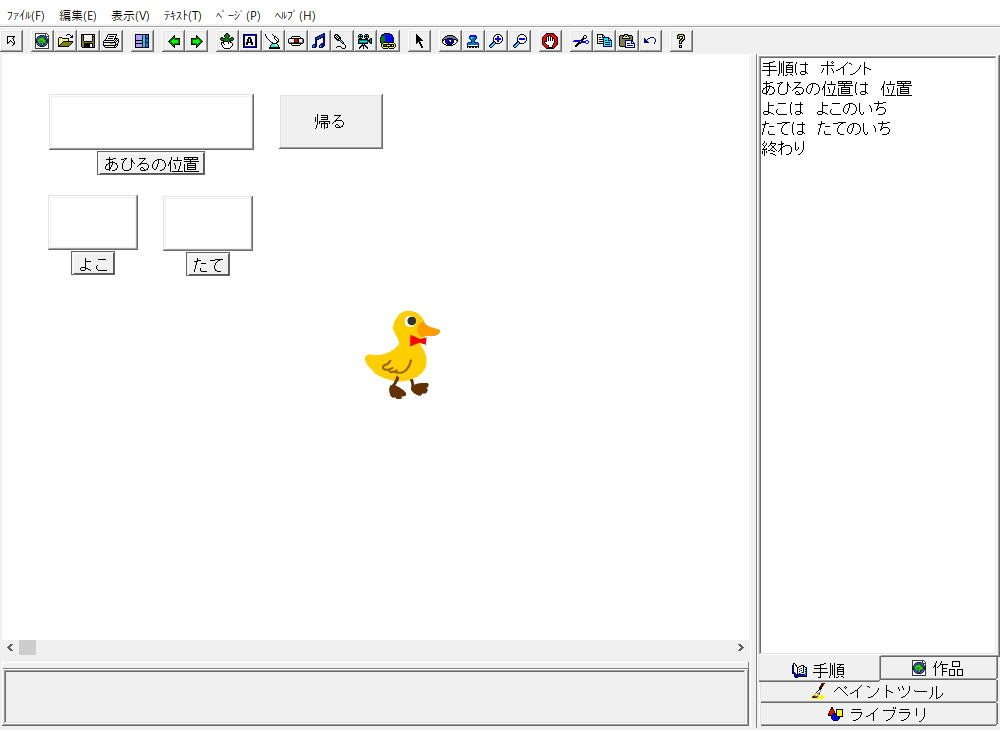Click the page layout grid icon
This screenshot has height=730, width=1000.
[142, 41]
